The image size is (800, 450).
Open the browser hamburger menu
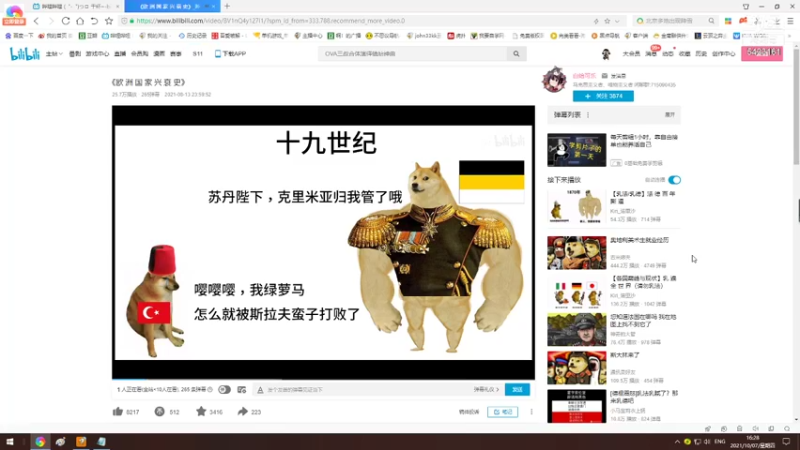790,21
